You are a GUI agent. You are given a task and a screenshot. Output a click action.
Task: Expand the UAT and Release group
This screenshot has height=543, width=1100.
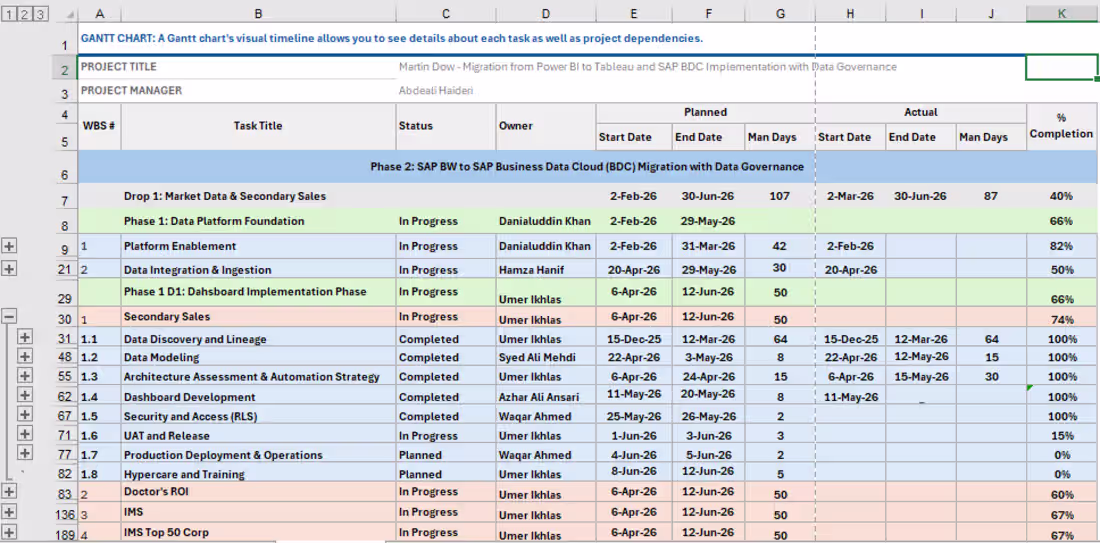(x=25, y=434)
